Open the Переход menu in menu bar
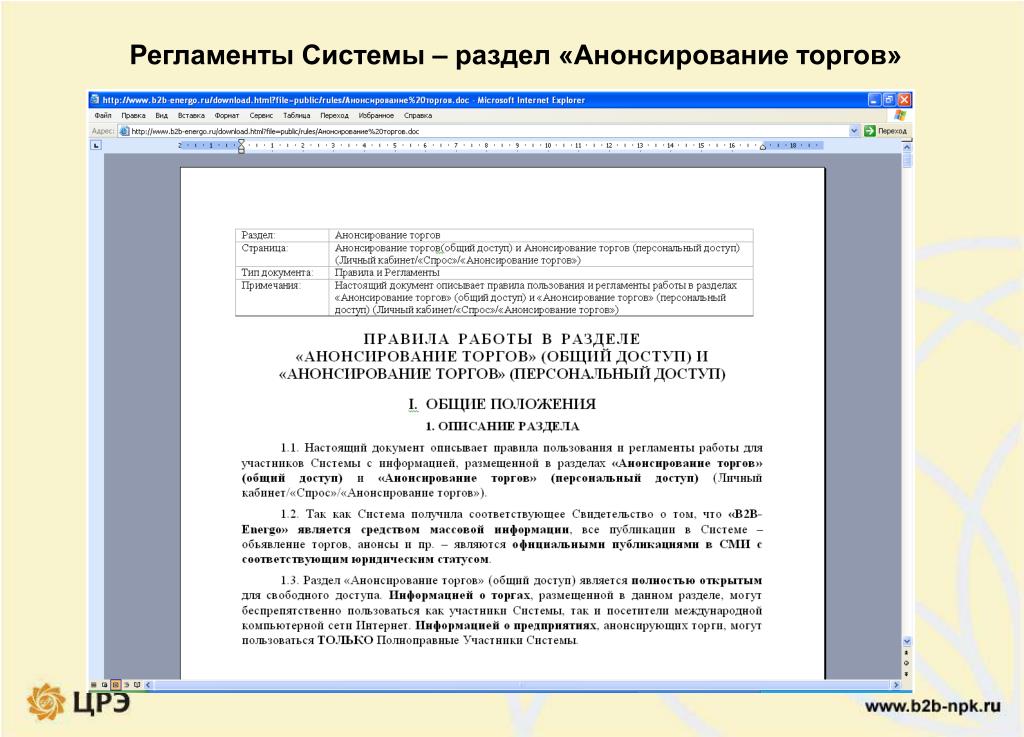The width and height of the screenshot is (1024, 737). pos(334,116)
